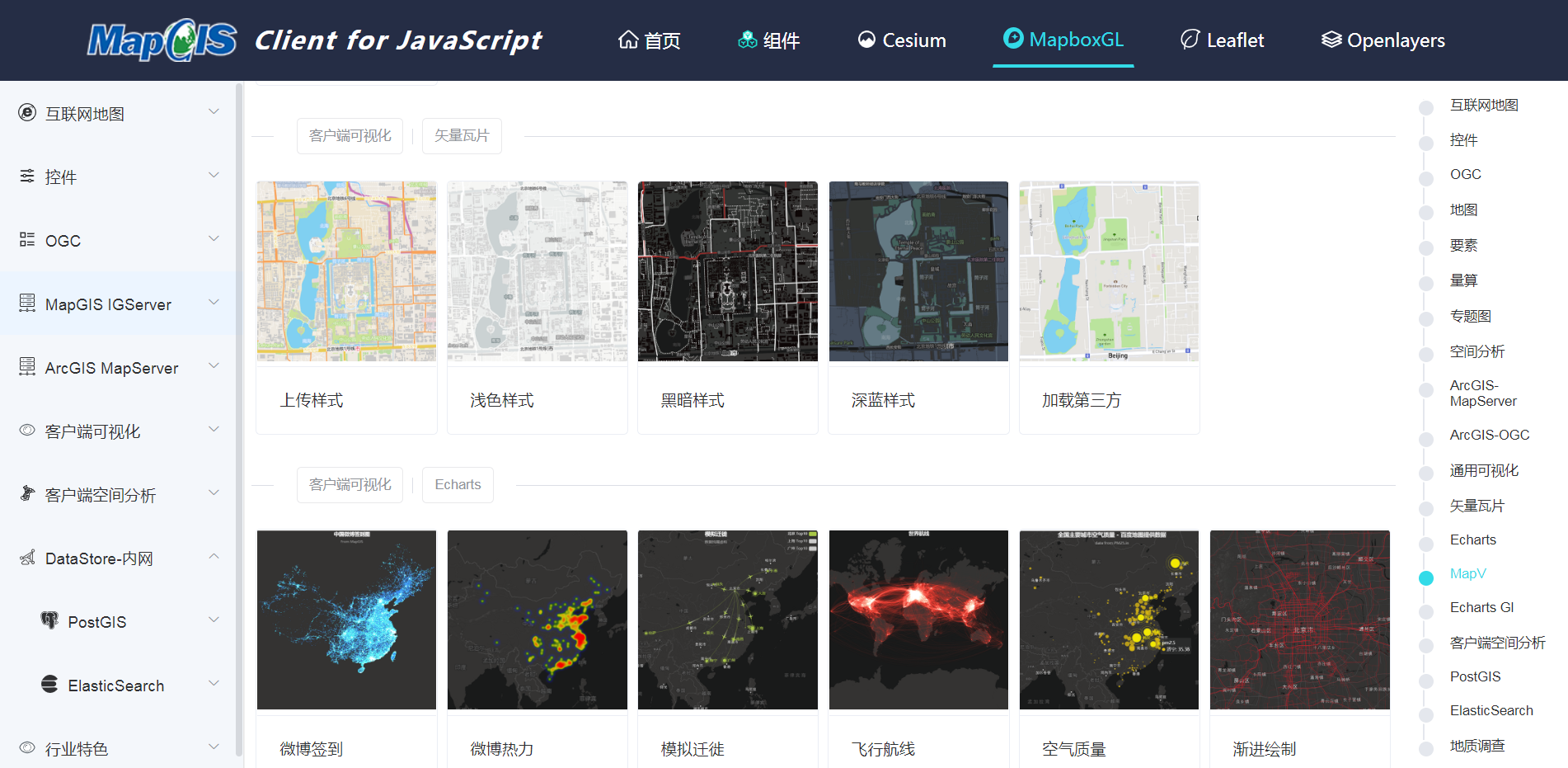Jump to Echarts GI anchor link
1568x768 pixels.
(1481, 607)
